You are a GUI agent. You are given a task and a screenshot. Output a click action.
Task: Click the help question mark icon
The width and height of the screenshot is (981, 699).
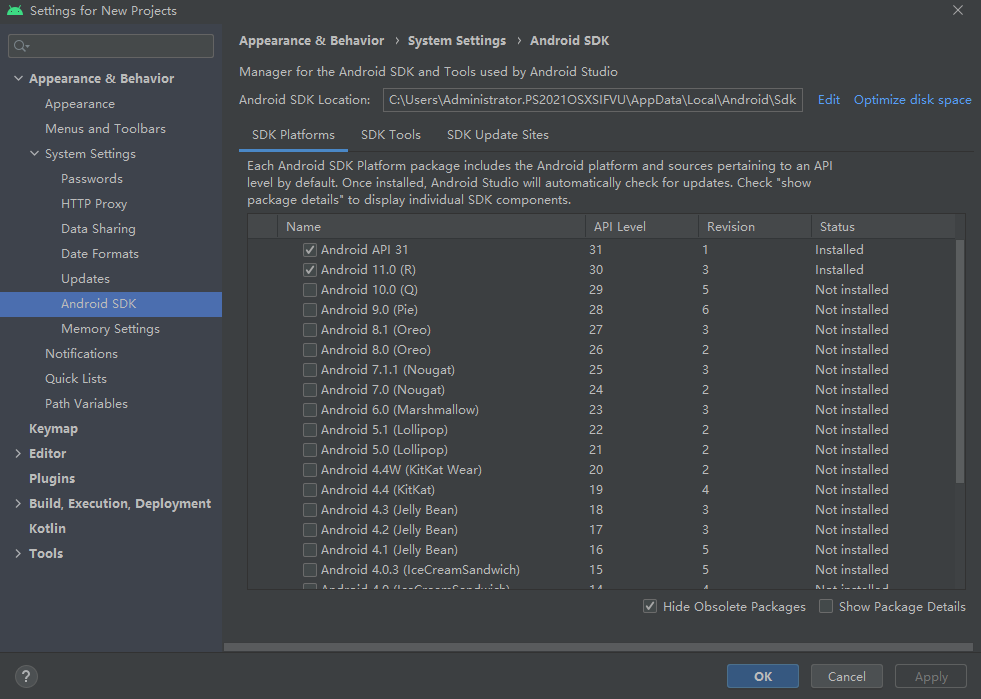point(27,676)
